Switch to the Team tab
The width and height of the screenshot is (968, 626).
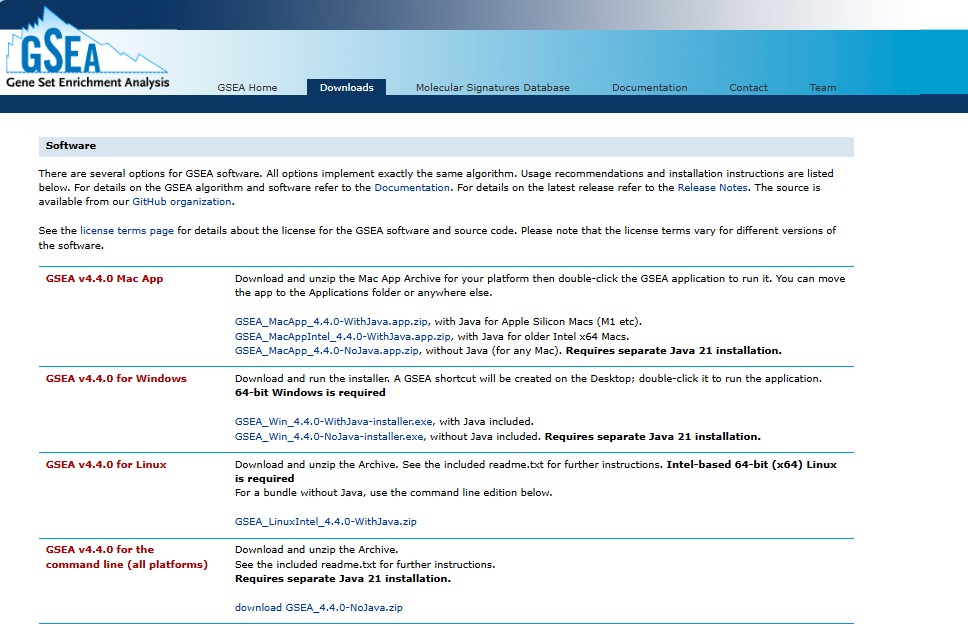click(x=822, y=88)
